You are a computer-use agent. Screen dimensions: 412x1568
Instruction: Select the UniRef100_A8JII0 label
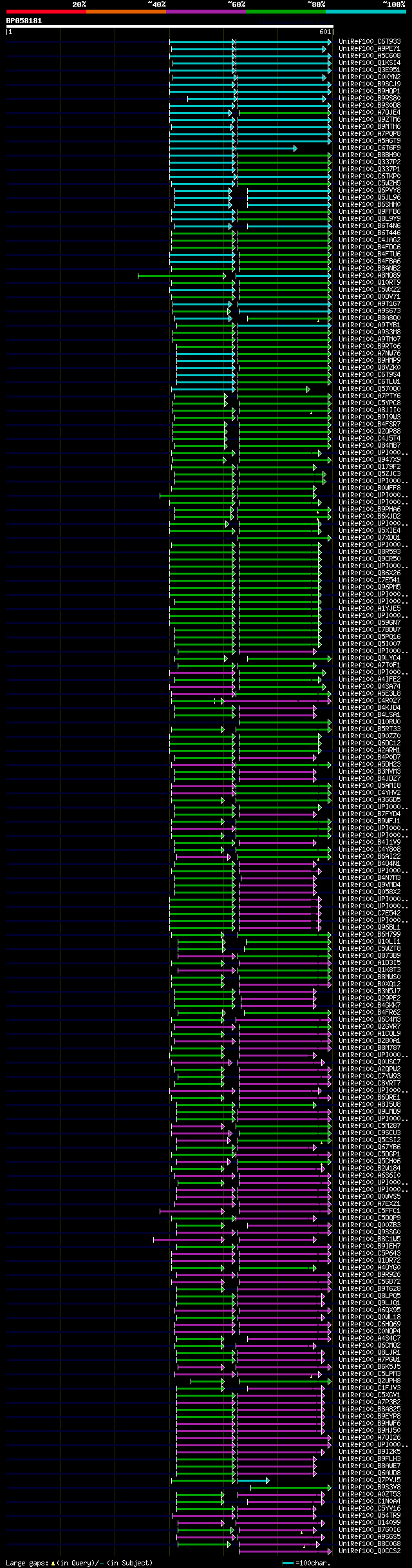(x=370, y=410)
